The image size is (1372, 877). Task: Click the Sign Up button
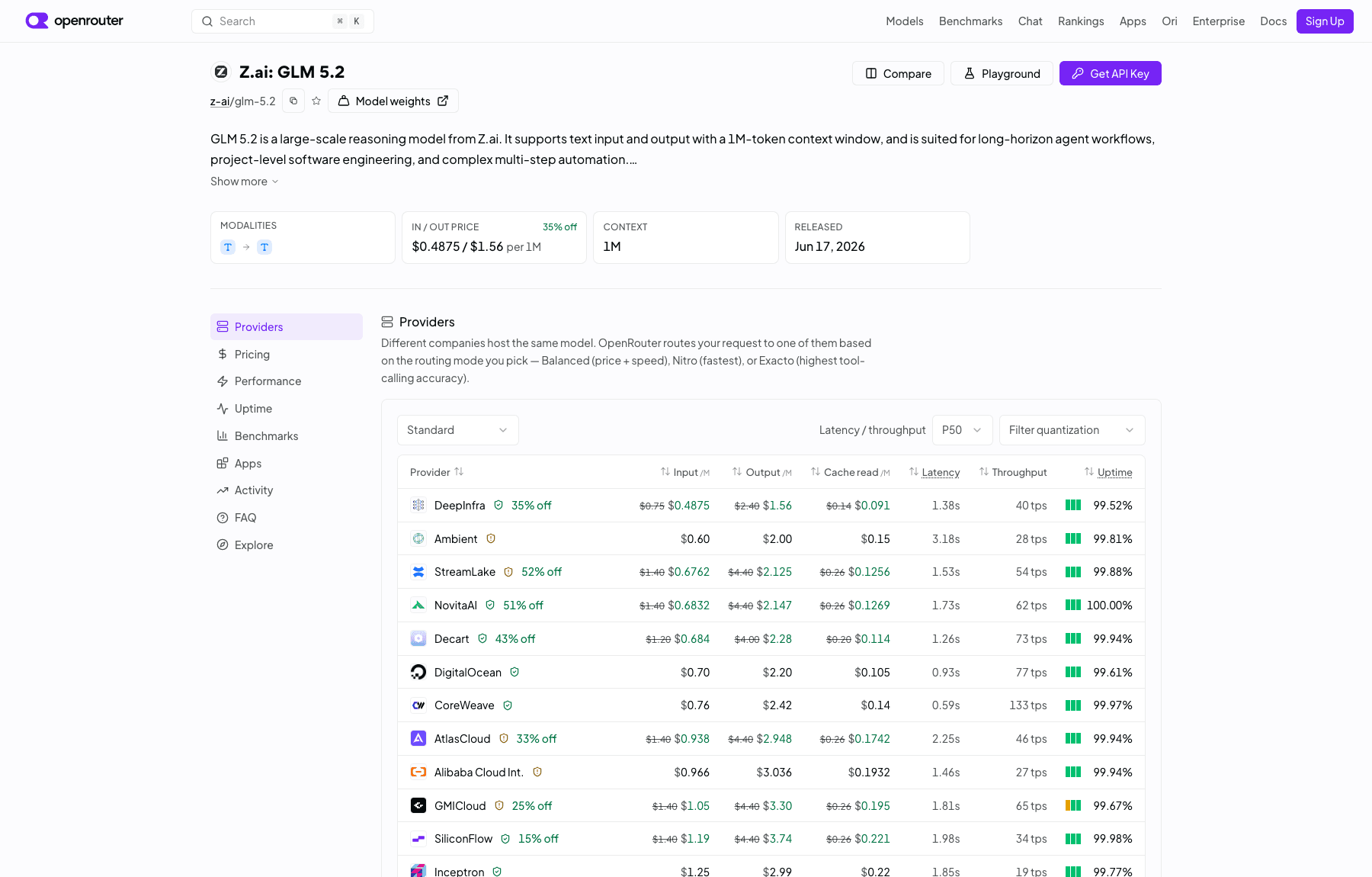(x=1325, y=21)
